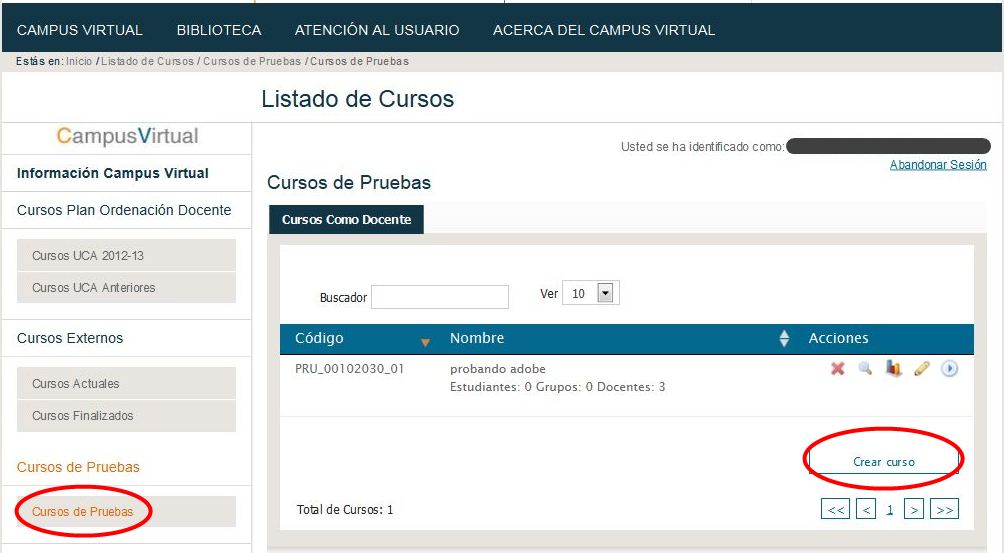The width and height of the screenshot is (1004, 553).
Task: Click the Abandonar Sesión link
Action: [x=938, y=164]
